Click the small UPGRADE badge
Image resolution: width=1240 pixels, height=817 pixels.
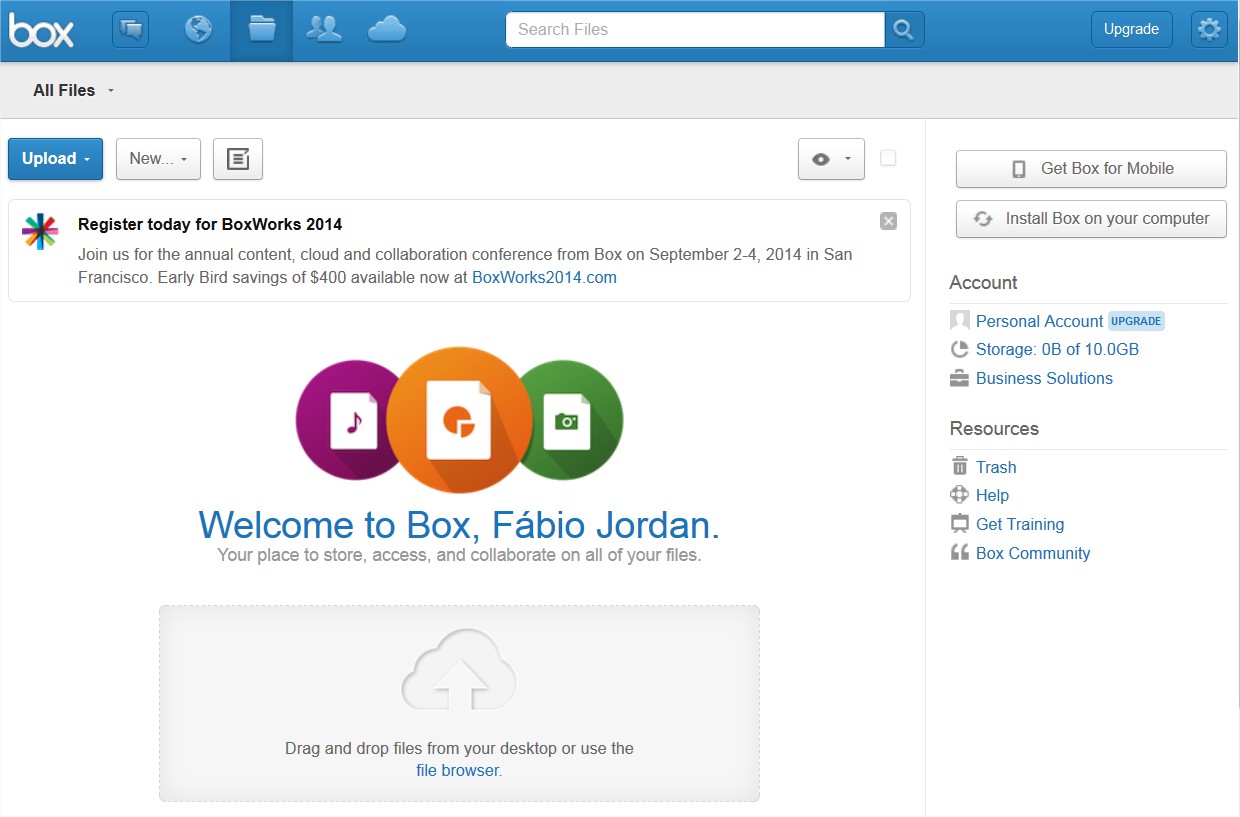pos(1136,321)
